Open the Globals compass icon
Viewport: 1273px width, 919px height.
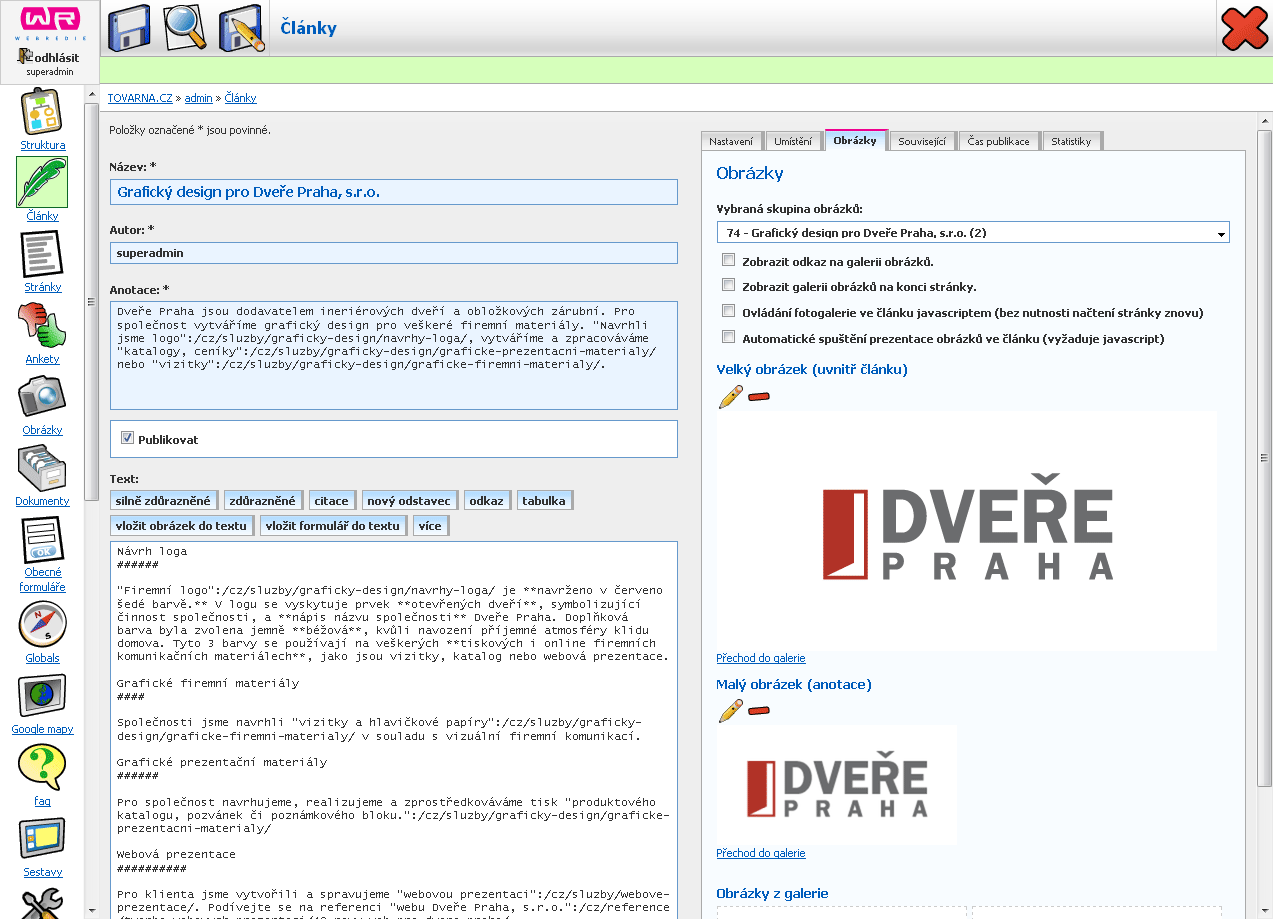[x=42, y=625]
